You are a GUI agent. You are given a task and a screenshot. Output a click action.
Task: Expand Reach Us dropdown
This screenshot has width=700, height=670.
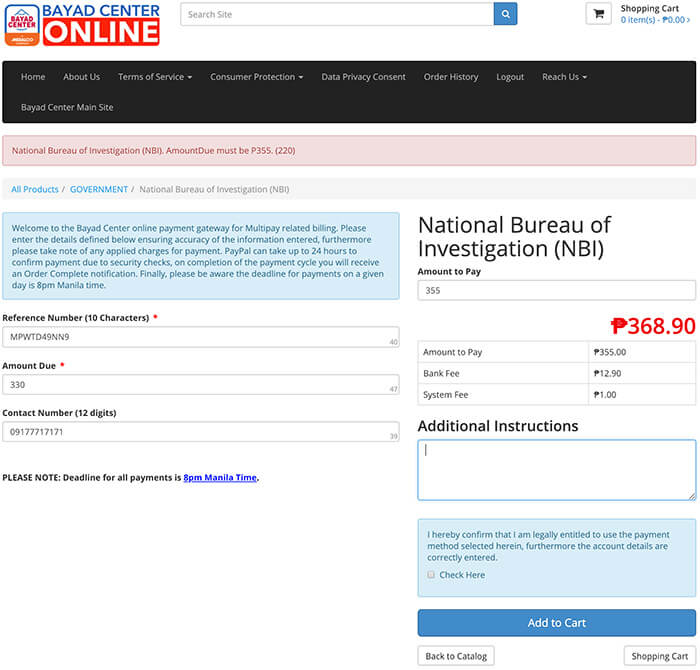coord(564,77)
